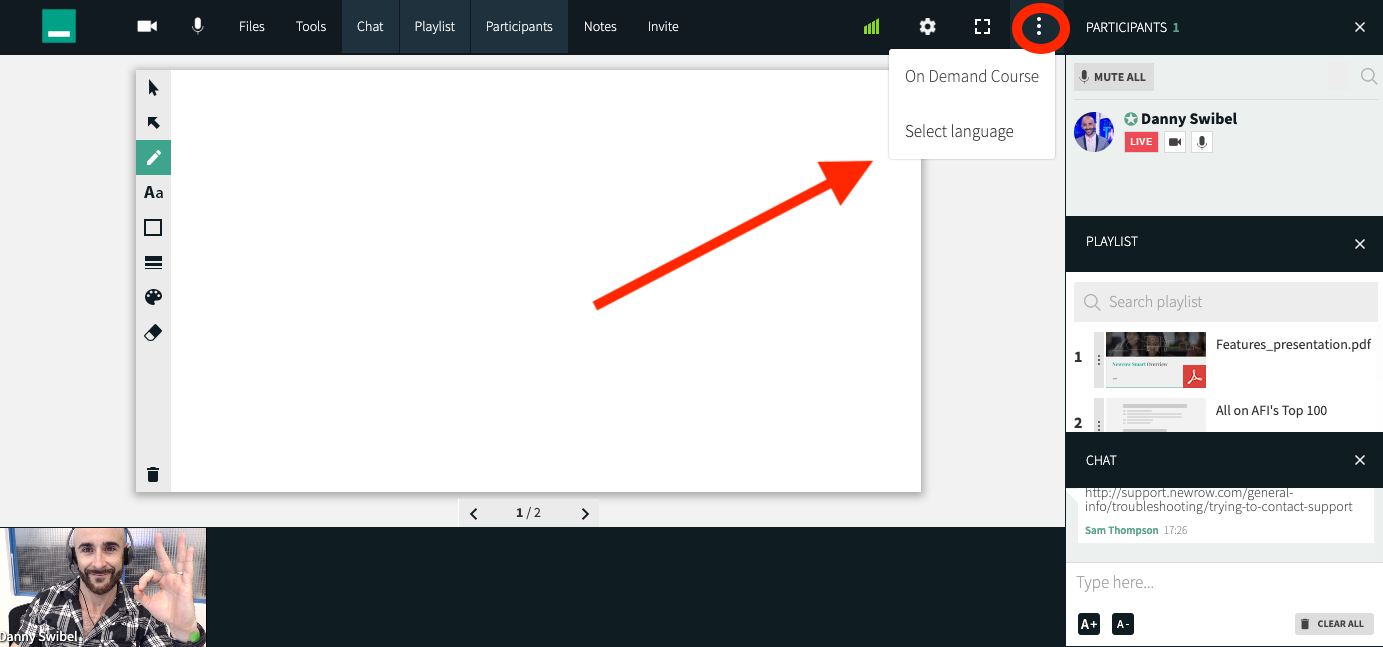Increase chat font size A+

(1089, 624)
